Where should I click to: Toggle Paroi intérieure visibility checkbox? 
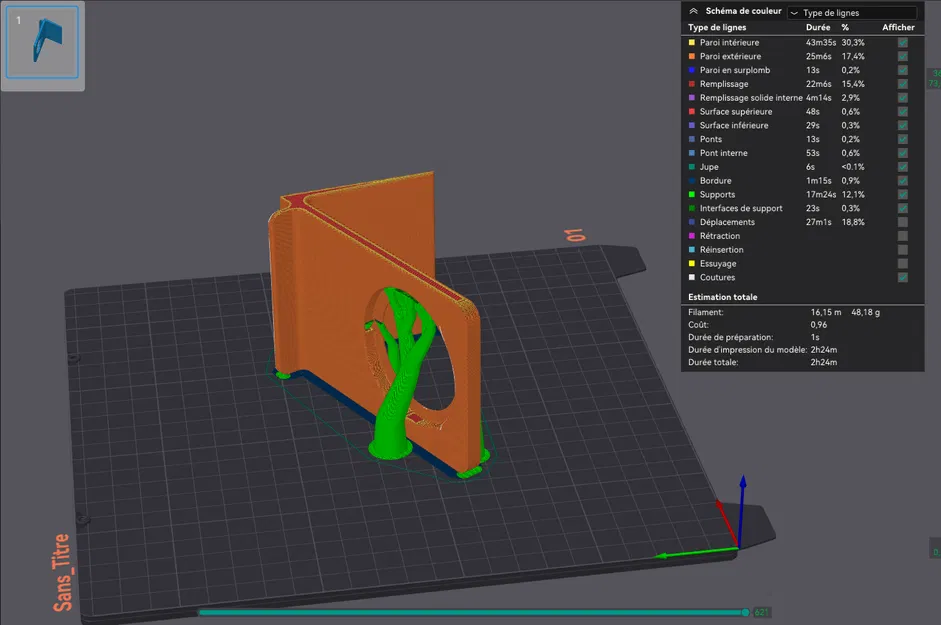click(903, 43)
